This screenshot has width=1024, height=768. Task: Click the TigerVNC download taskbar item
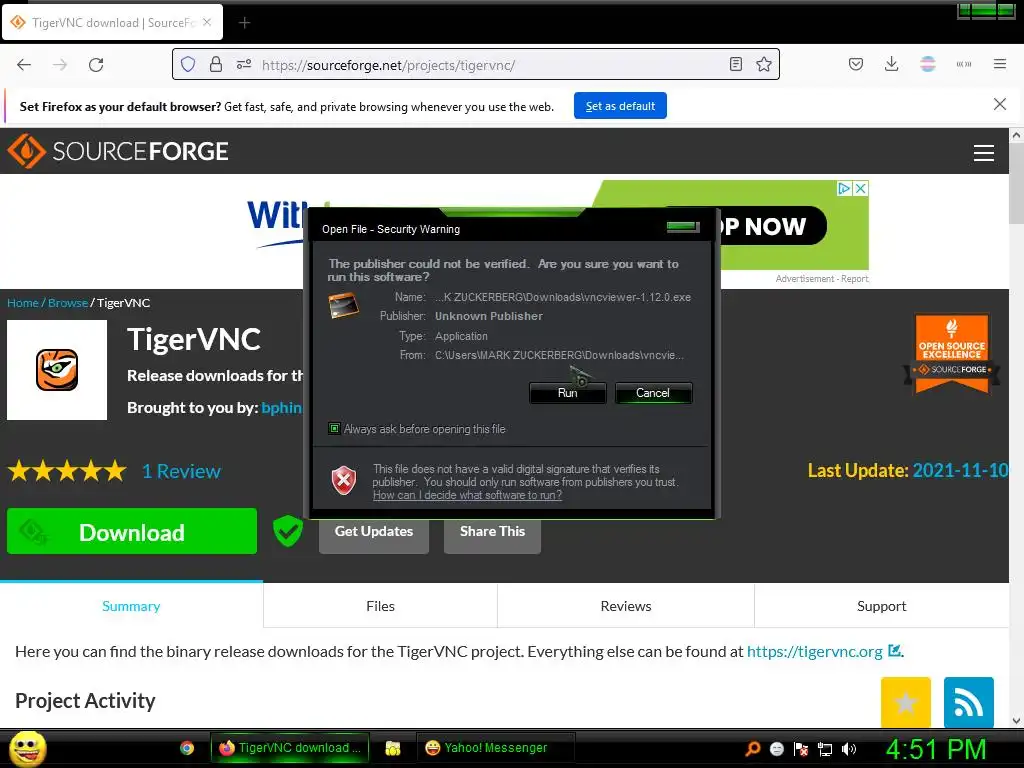290,748
